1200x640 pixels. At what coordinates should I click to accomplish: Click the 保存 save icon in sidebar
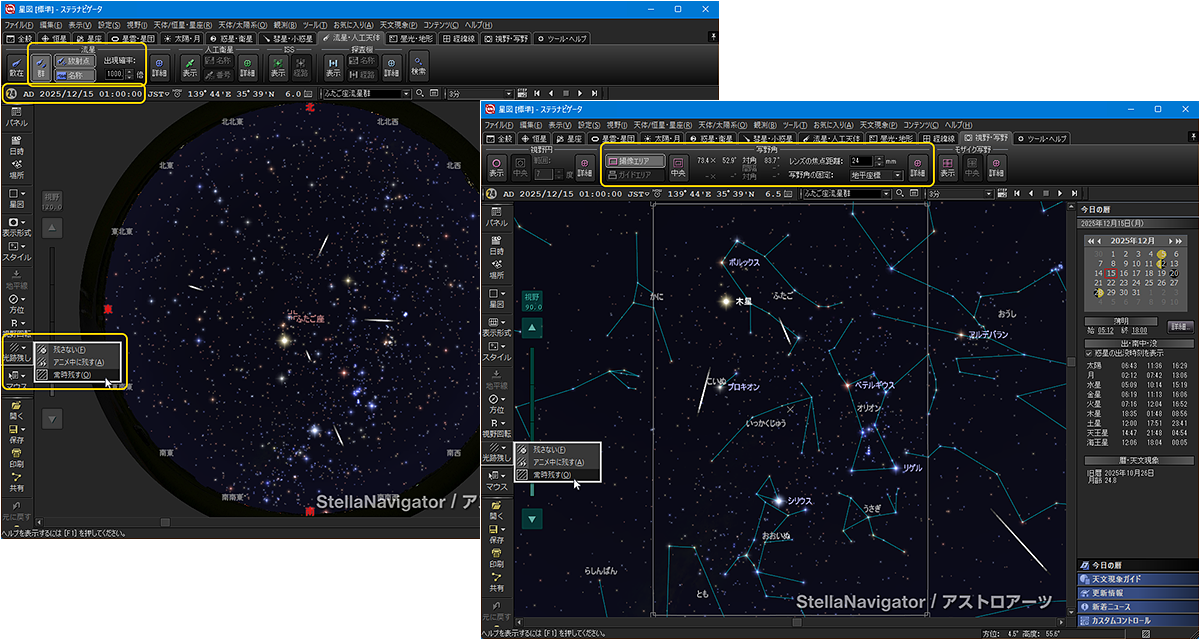coord(496,530)
